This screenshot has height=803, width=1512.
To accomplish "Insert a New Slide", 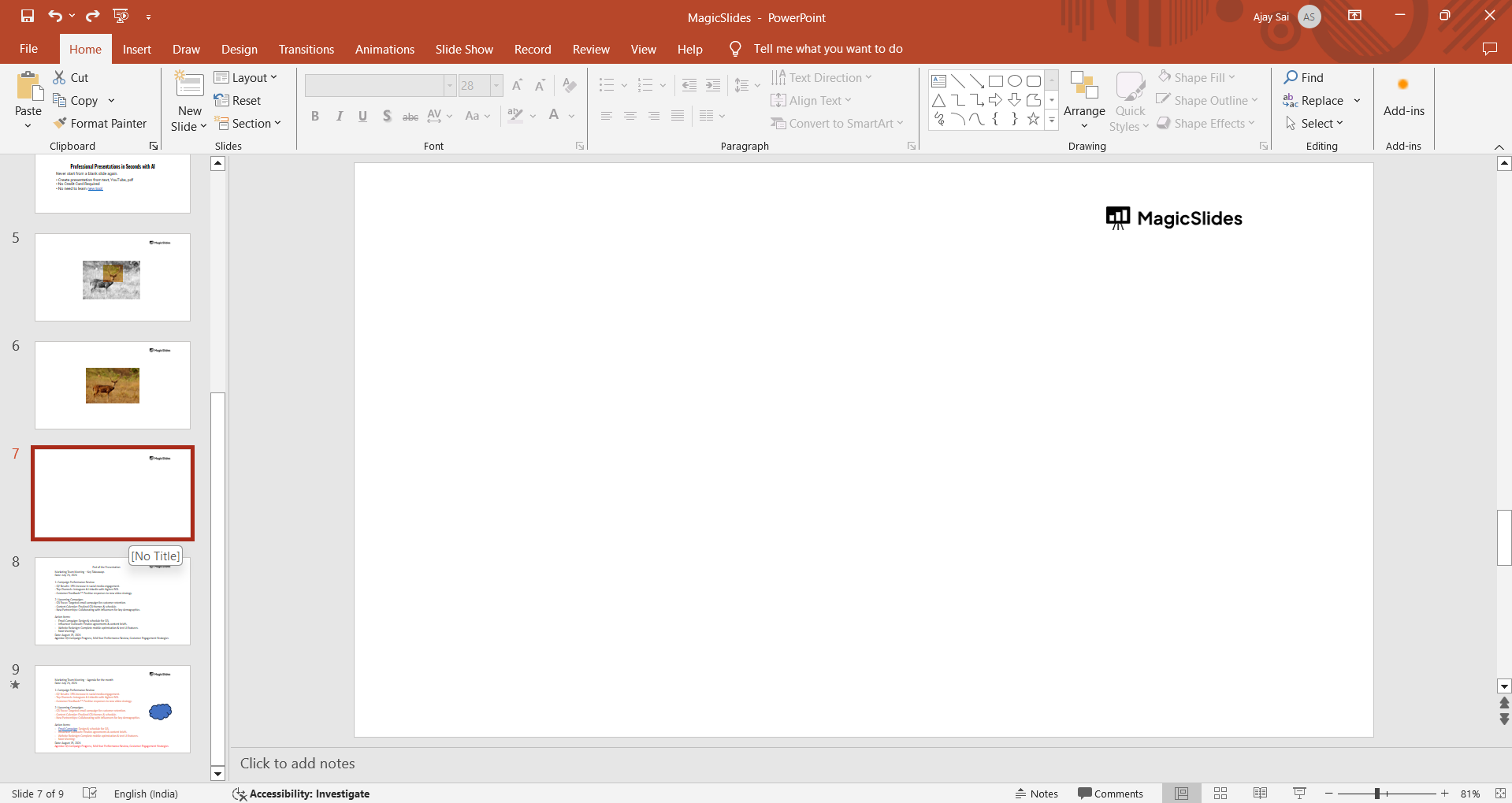I will [x=189, y=85].
